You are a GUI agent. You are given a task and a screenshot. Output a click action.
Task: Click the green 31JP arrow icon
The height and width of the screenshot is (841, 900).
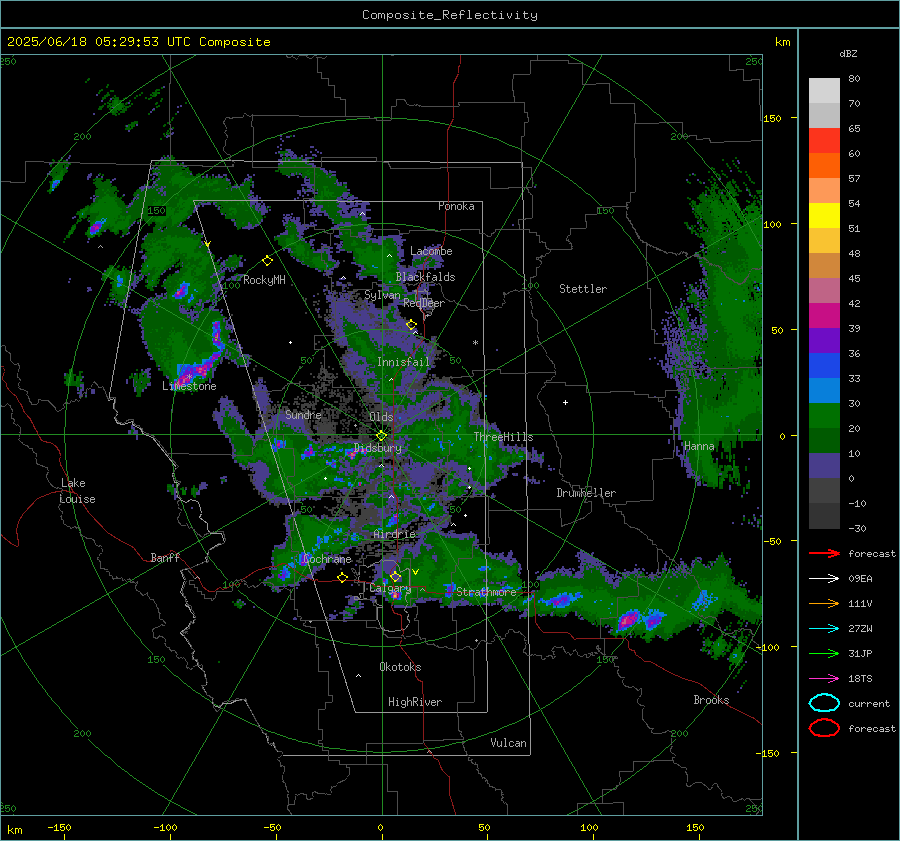(824, 653)
